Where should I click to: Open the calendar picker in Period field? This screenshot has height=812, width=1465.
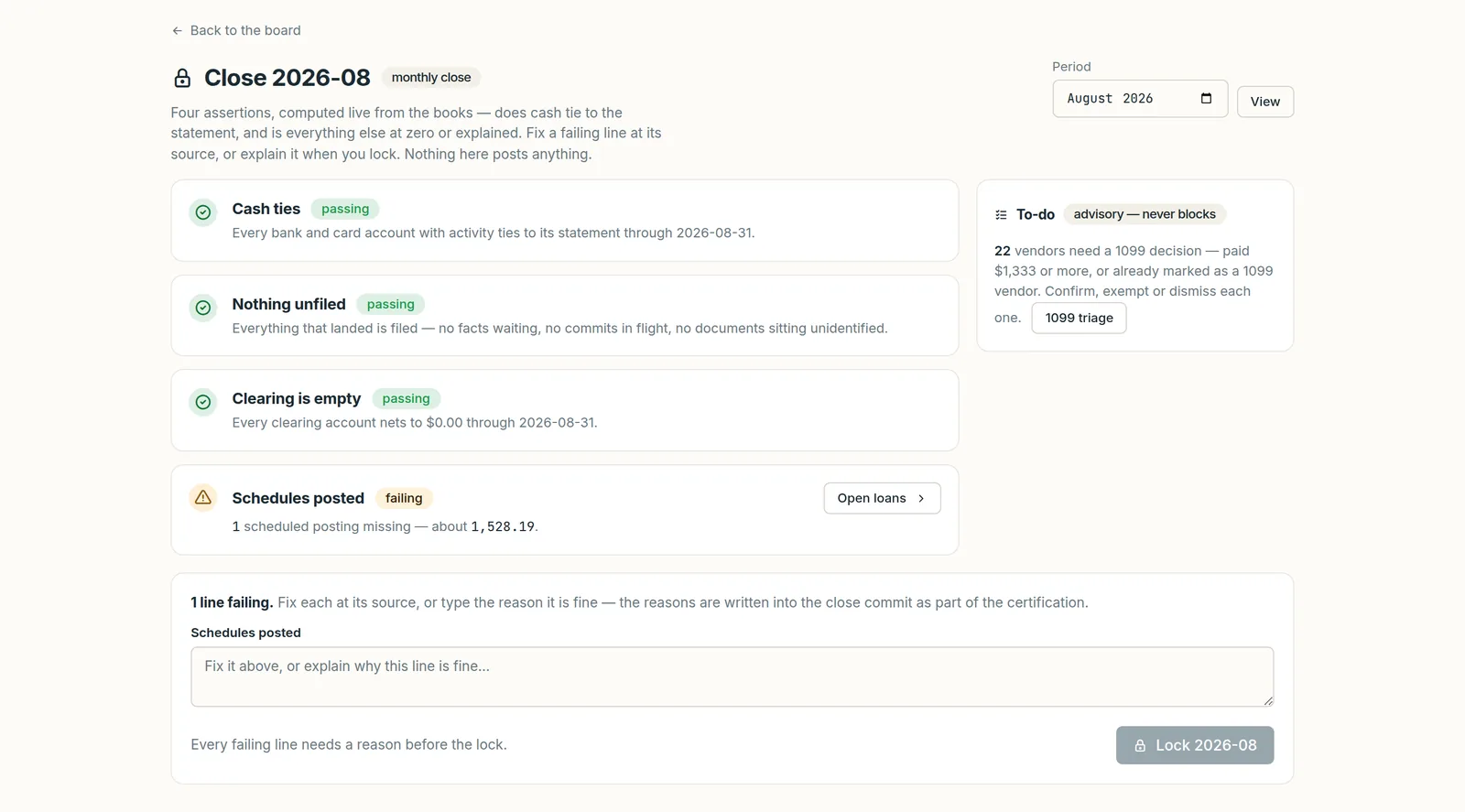(1206, 98)
